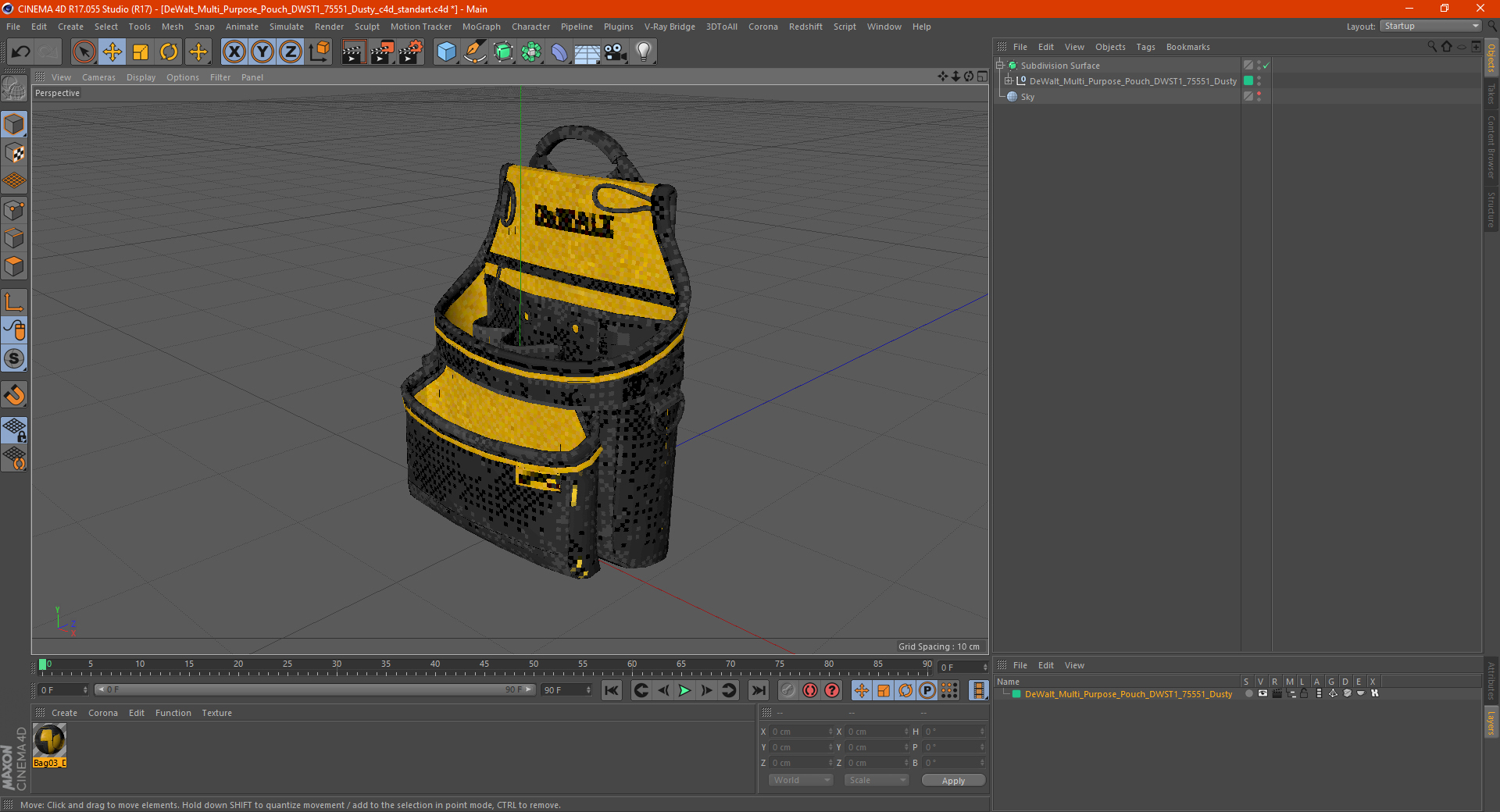Click the current frame 0 F stepper arrows

(x=85, y=690)
